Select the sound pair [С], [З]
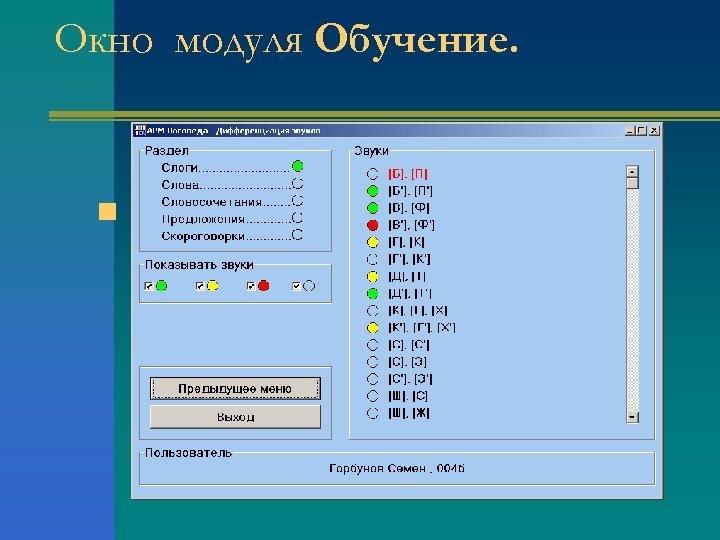Viewport: 720px width, 540px height. [407, 362]
